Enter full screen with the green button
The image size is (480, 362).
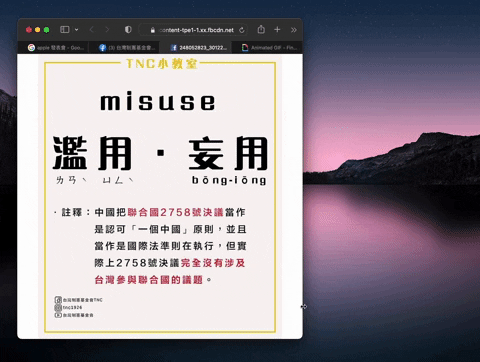(x=47, y=30)
